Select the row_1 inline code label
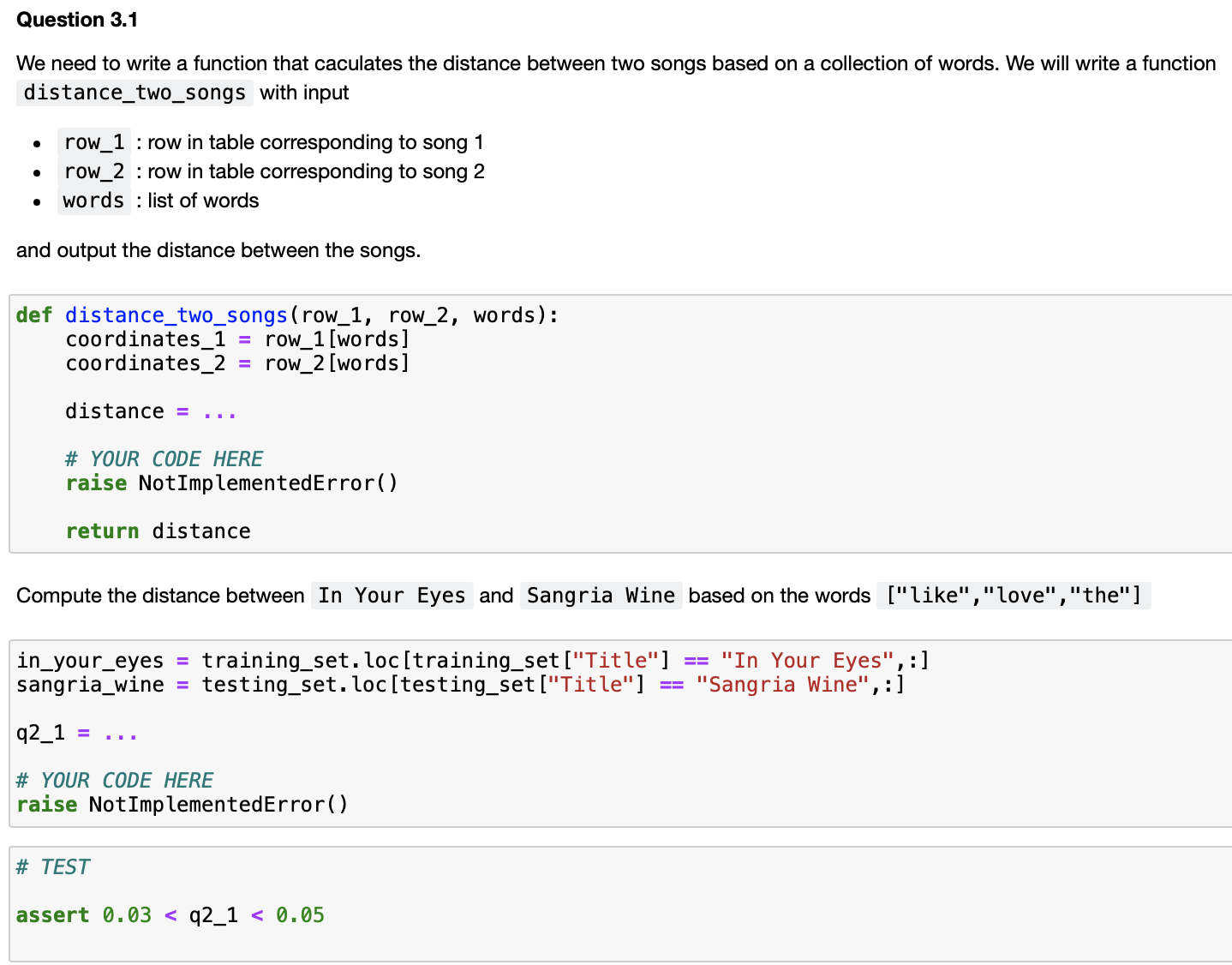Screen dimensions: 1232x965 click(x=93, y=142)
